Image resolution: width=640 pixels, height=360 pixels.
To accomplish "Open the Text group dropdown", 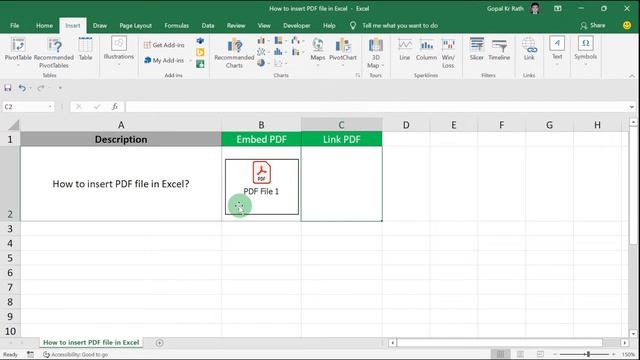I will pyautogui.click(x=557, y=51).
